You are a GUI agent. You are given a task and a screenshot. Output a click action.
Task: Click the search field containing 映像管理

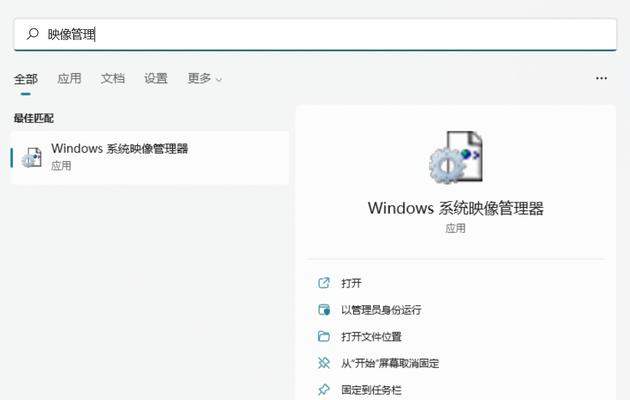(x=315, y=35)
